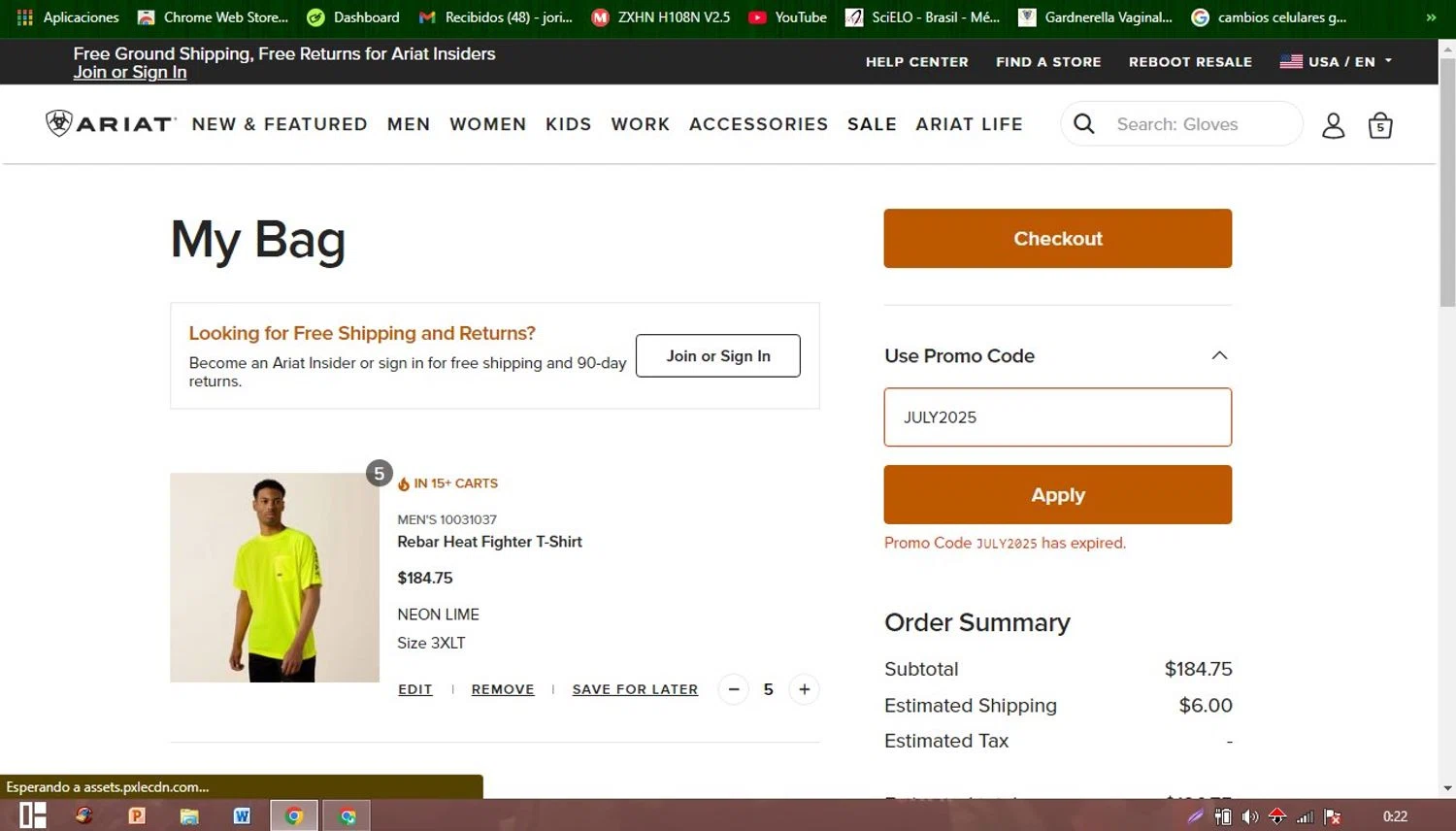Collapse the Use Promo Code section

pyautogui.click(x=1219, y=355)
